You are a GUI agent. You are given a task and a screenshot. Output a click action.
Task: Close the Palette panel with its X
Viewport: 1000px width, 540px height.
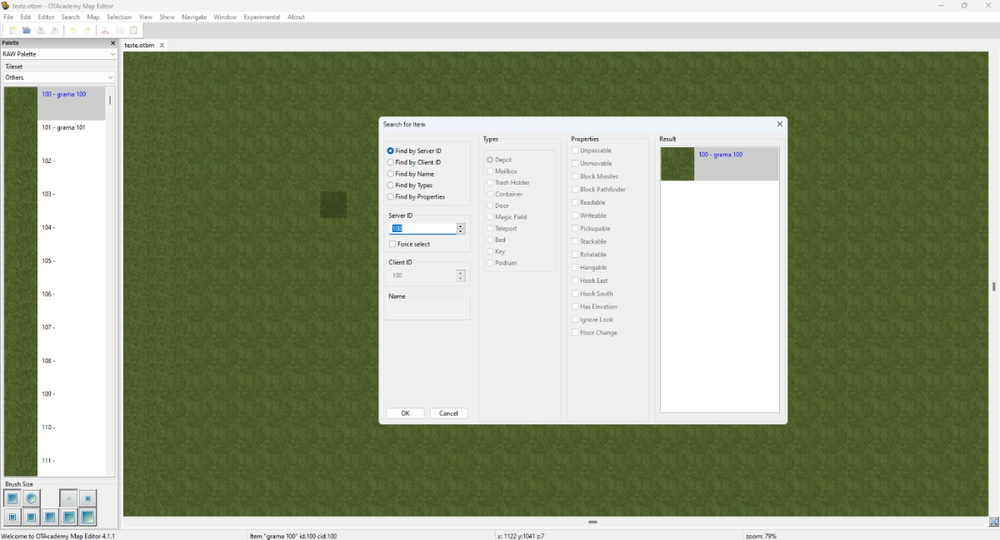(113, 43)
